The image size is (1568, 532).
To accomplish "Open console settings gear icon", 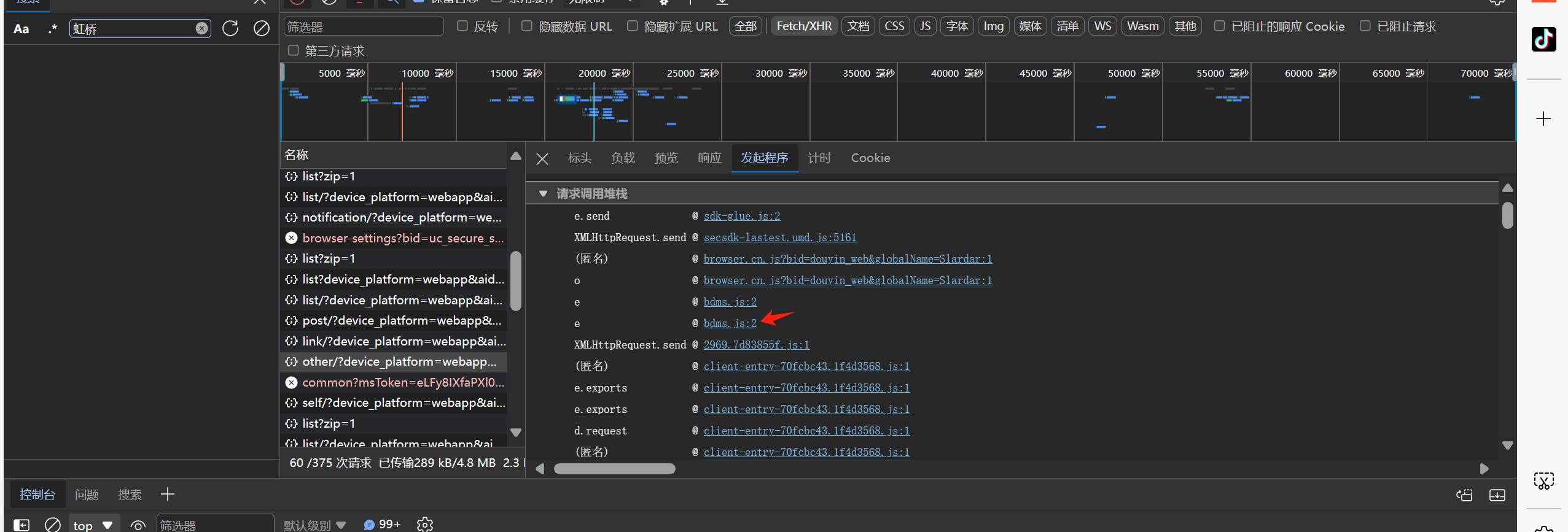I will (x=424, y=524).
